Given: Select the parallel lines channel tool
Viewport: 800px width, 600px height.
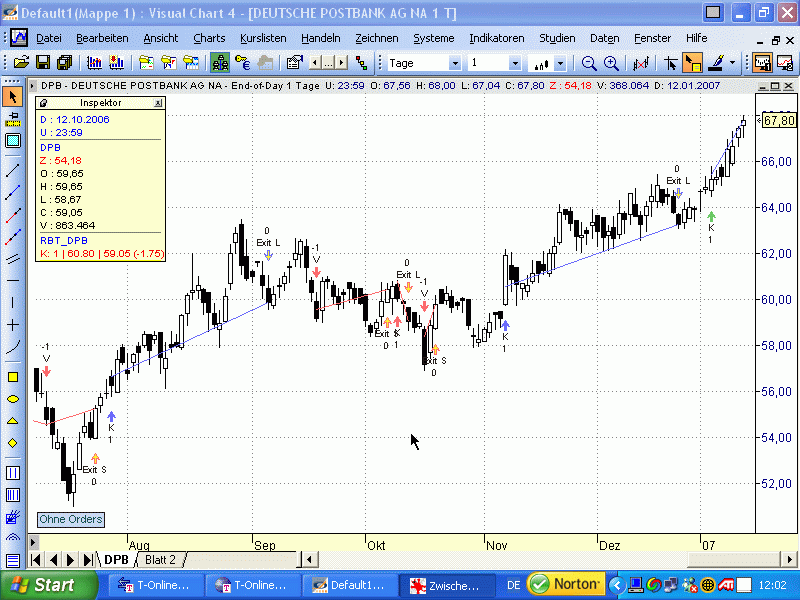Looking at the screenshot, I should click(x=13, y=259).
